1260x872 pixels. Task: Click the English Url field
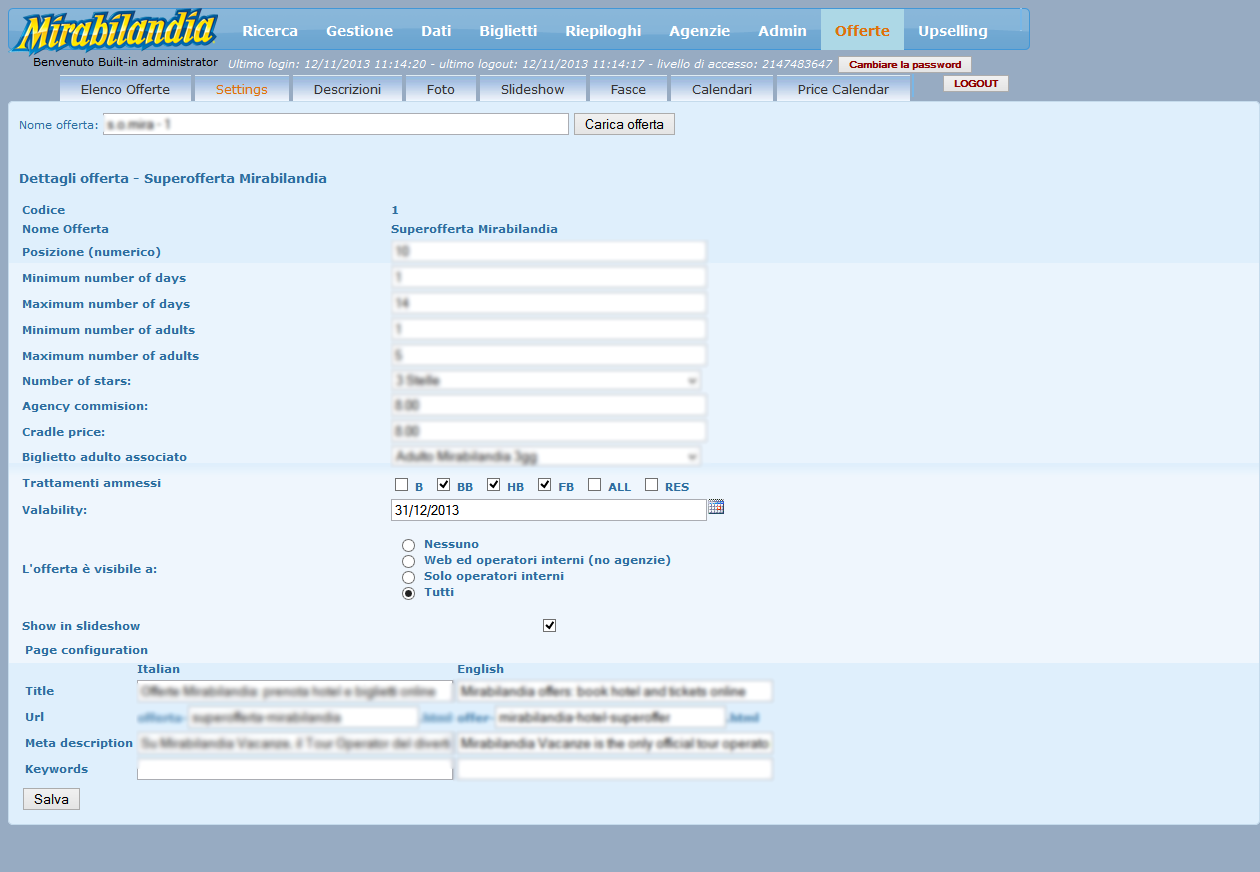610,717
